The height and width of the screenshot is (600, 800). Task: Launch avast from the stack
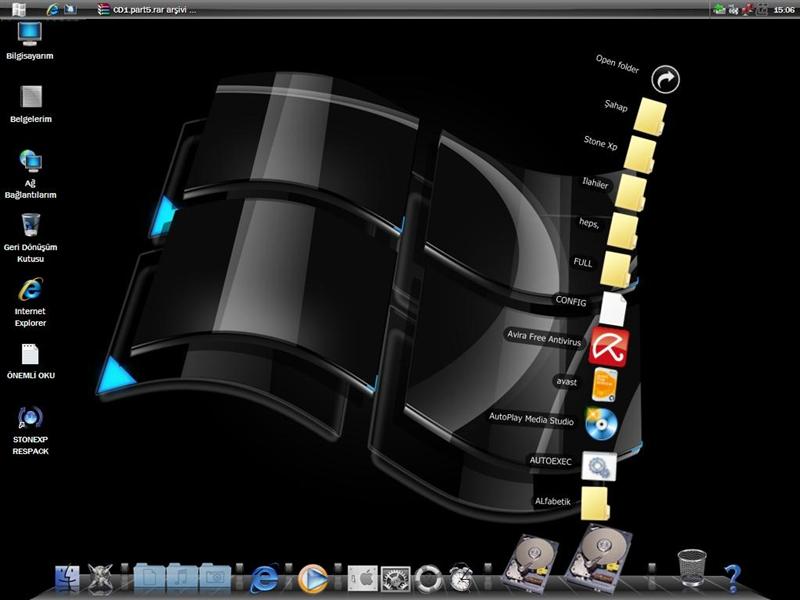605,385
